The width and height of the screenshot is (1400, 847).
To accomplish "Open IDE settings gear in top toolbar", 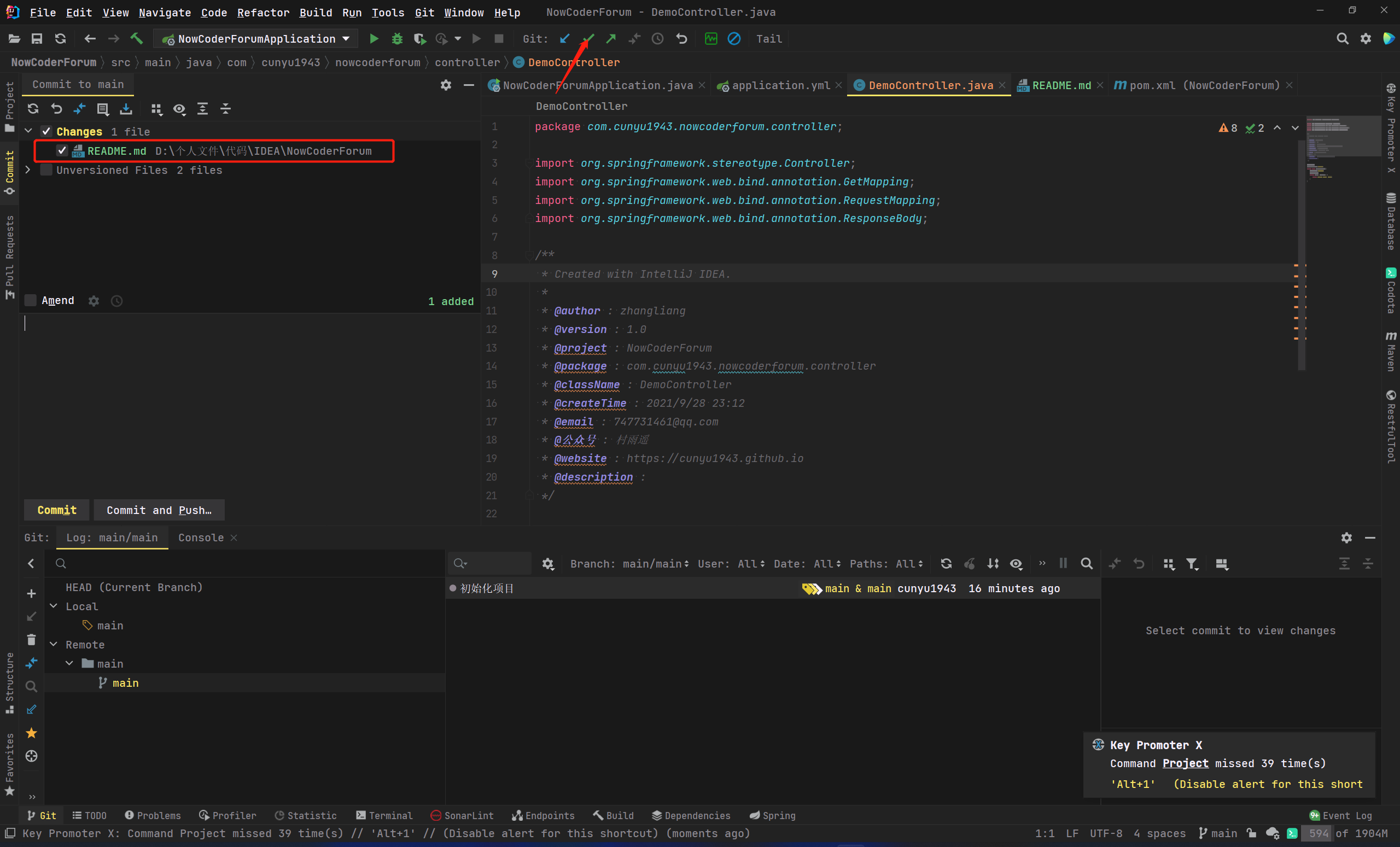I will (x=1366, y=39).
